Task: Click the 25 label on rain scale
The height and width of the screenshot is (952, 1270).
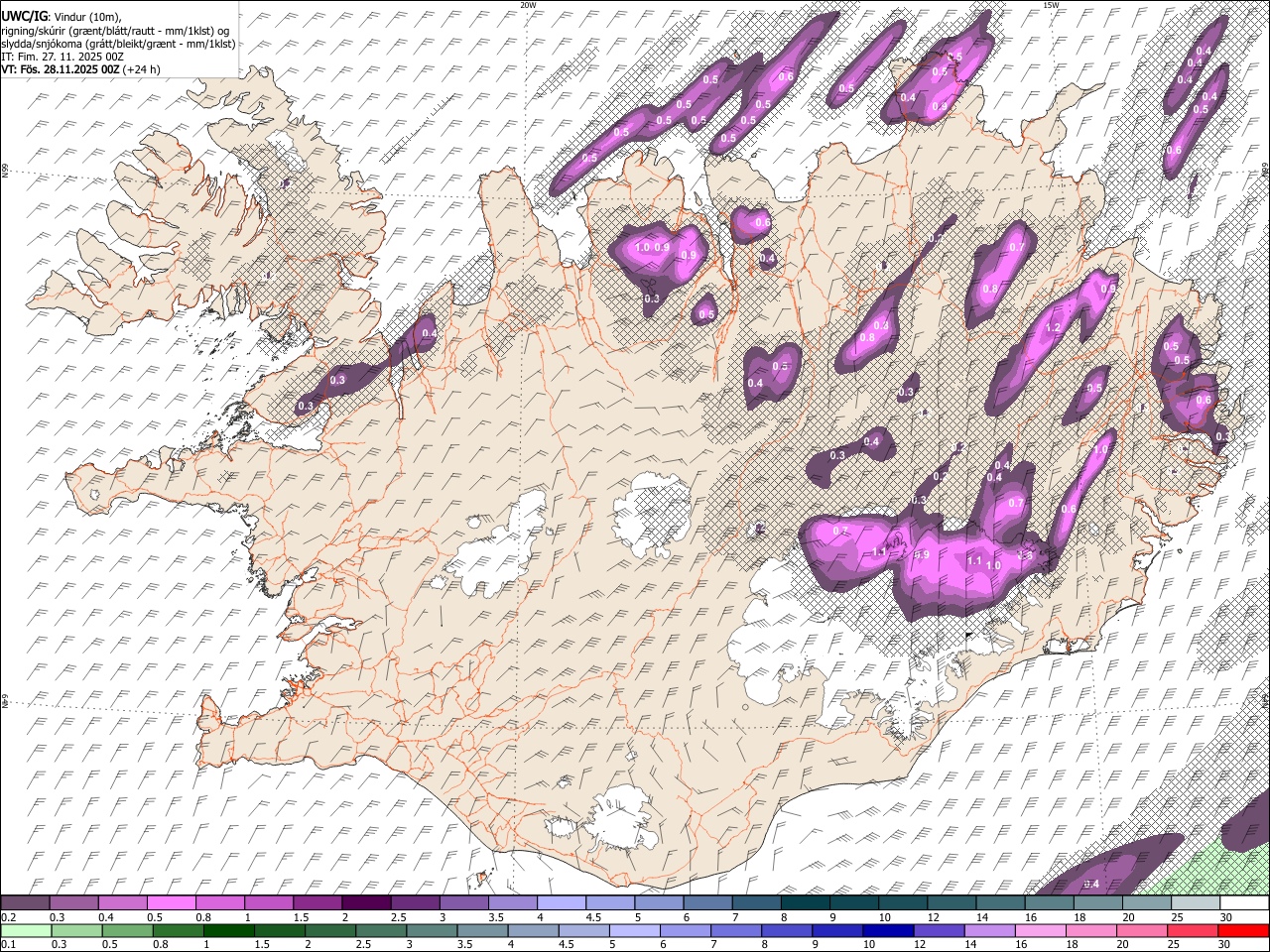Action: (1176, 945)
